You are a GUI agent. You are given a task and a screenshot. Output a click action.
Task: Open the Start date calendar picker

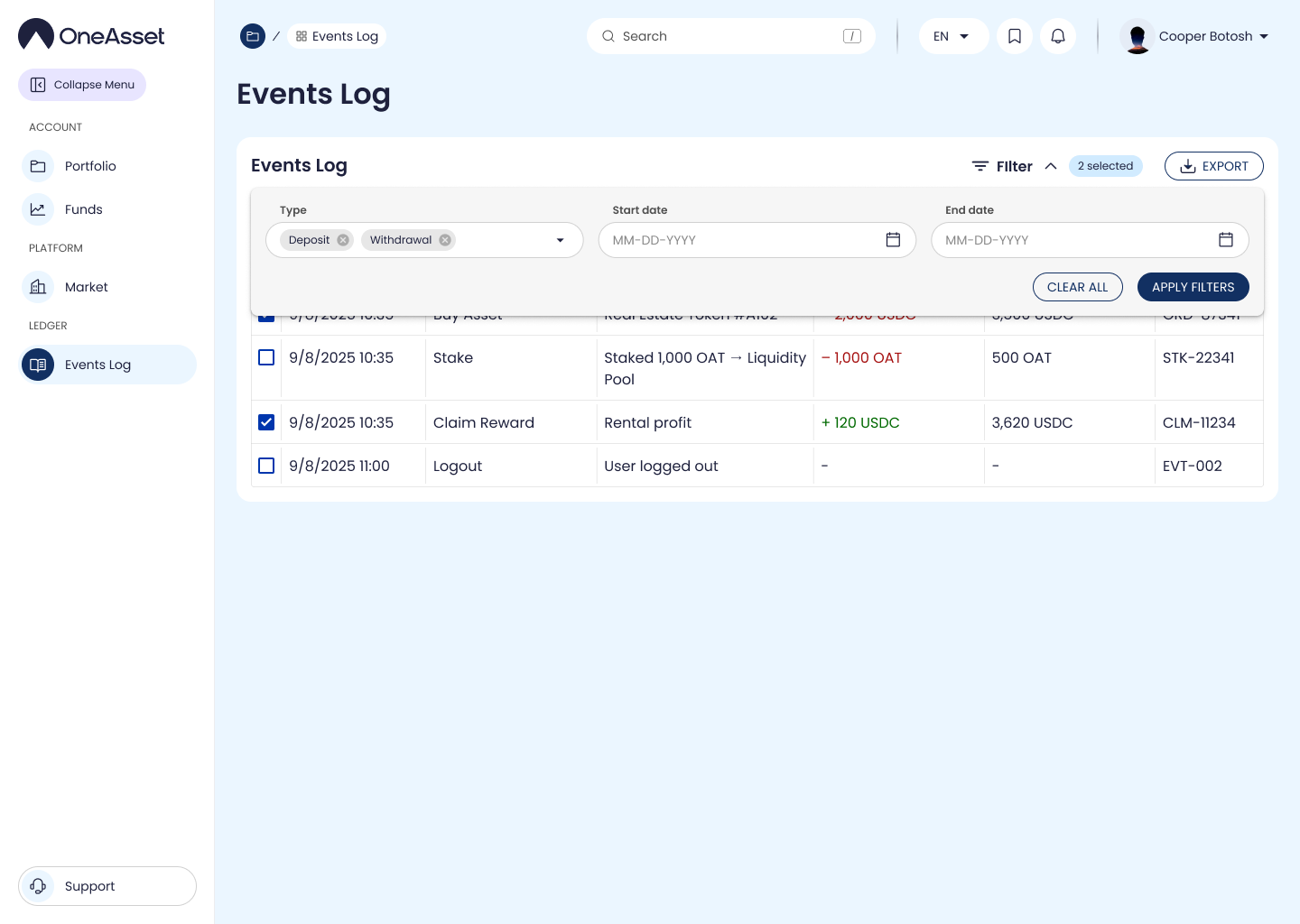(893, 240)
